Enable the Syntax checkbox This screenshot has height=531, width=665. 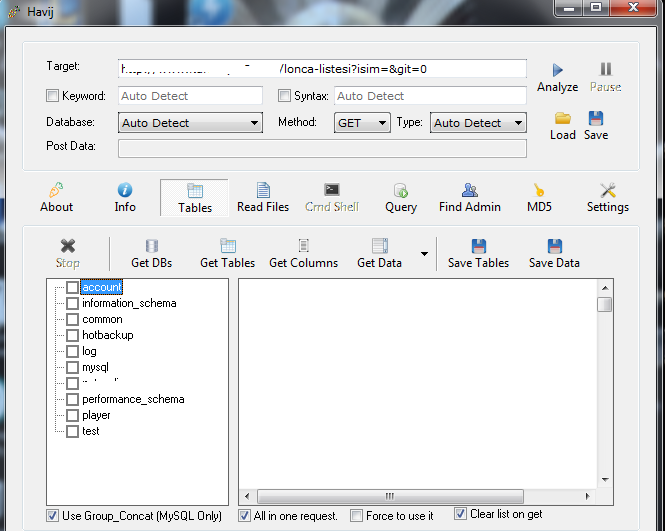(x=284, y=95)
